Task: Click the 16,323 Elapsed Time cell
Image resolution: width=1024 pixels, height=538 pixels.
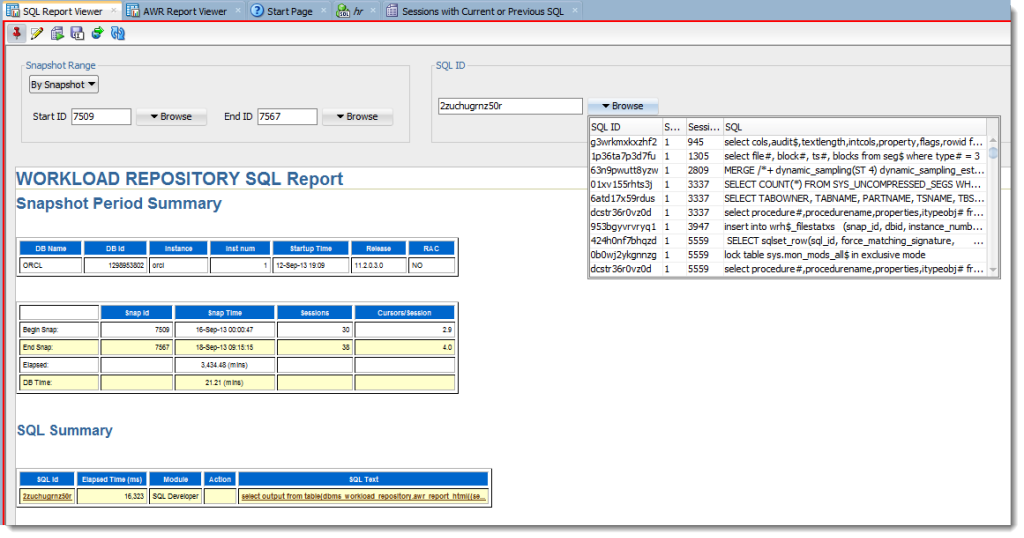Action: click(x=112, y=496)
